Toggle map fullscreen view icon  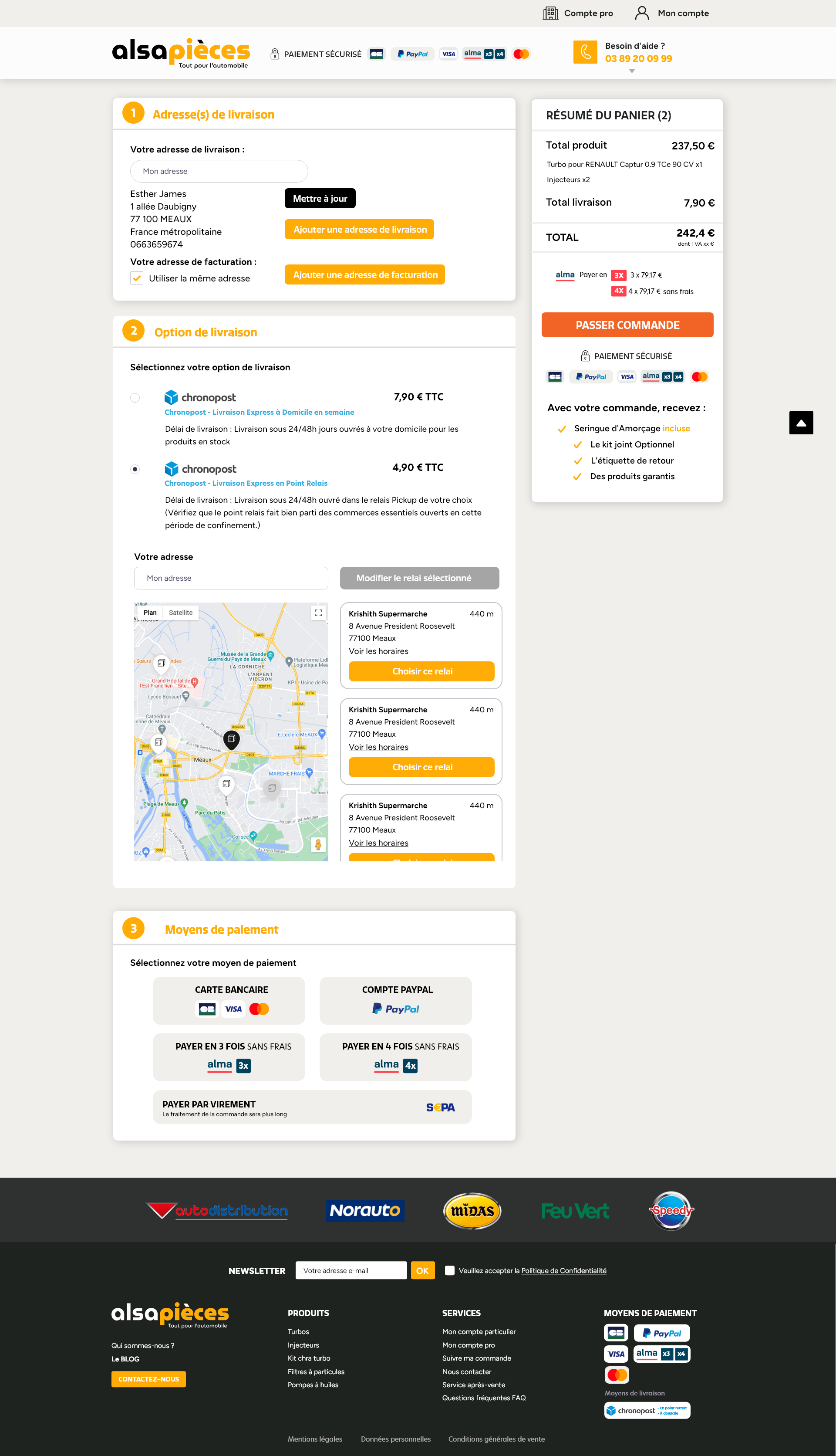(318, 613)
